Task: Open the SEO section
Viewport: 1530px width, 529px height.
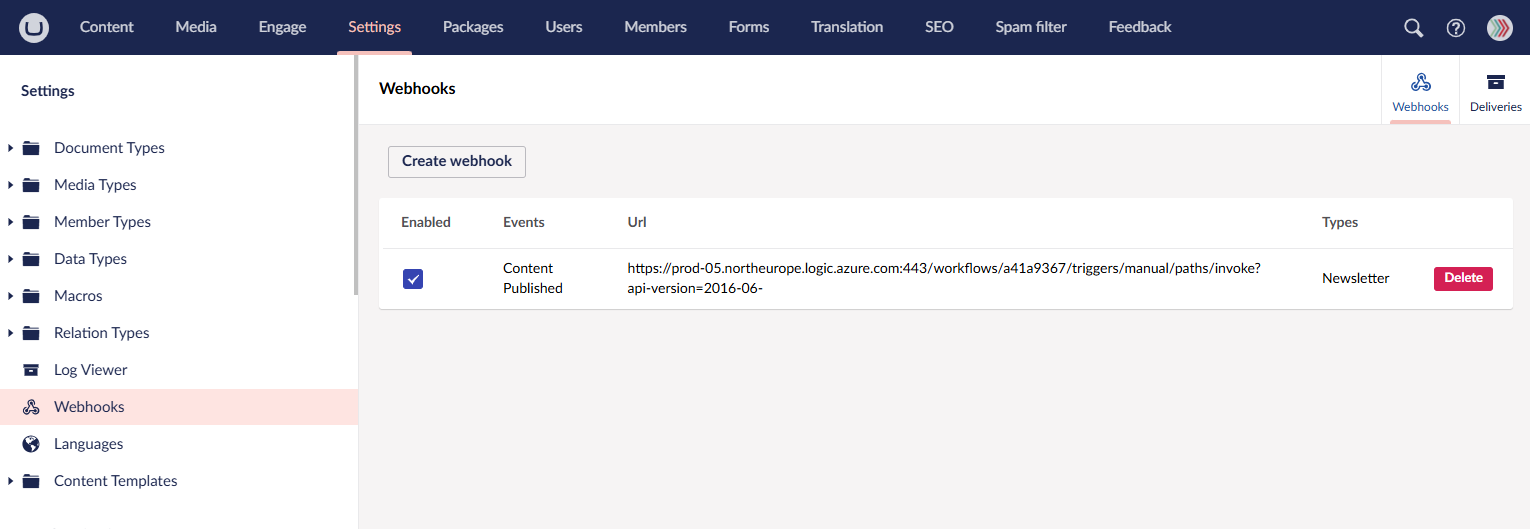Action: [x=939, y=27]
